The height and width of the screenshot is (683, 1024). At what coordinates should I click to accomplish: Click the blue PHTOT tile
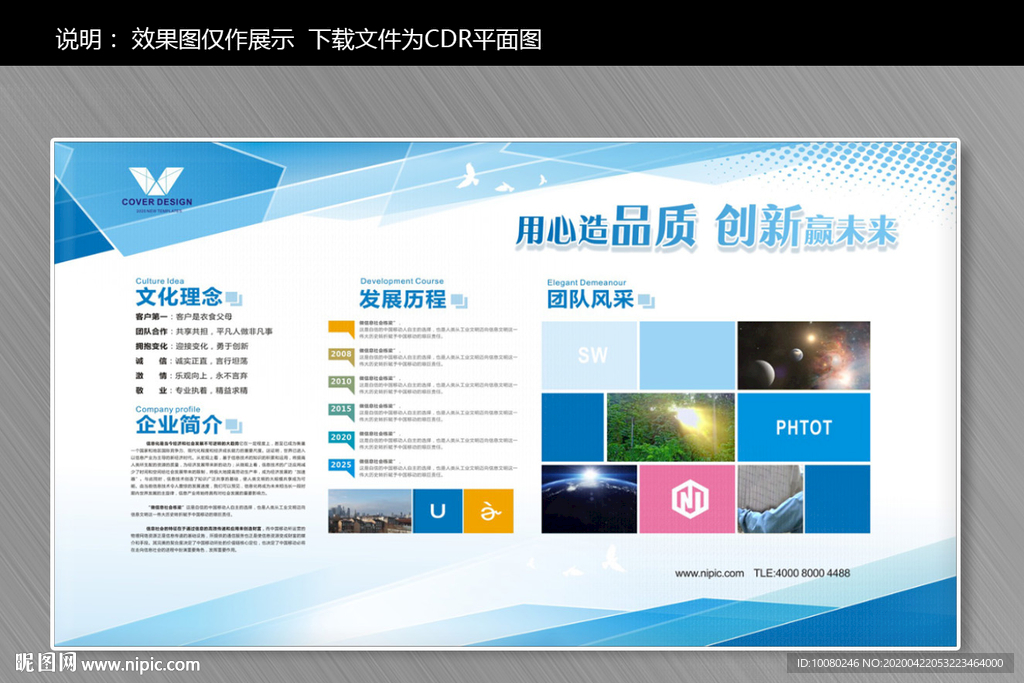pyautogui.click(x=804, y=427)
